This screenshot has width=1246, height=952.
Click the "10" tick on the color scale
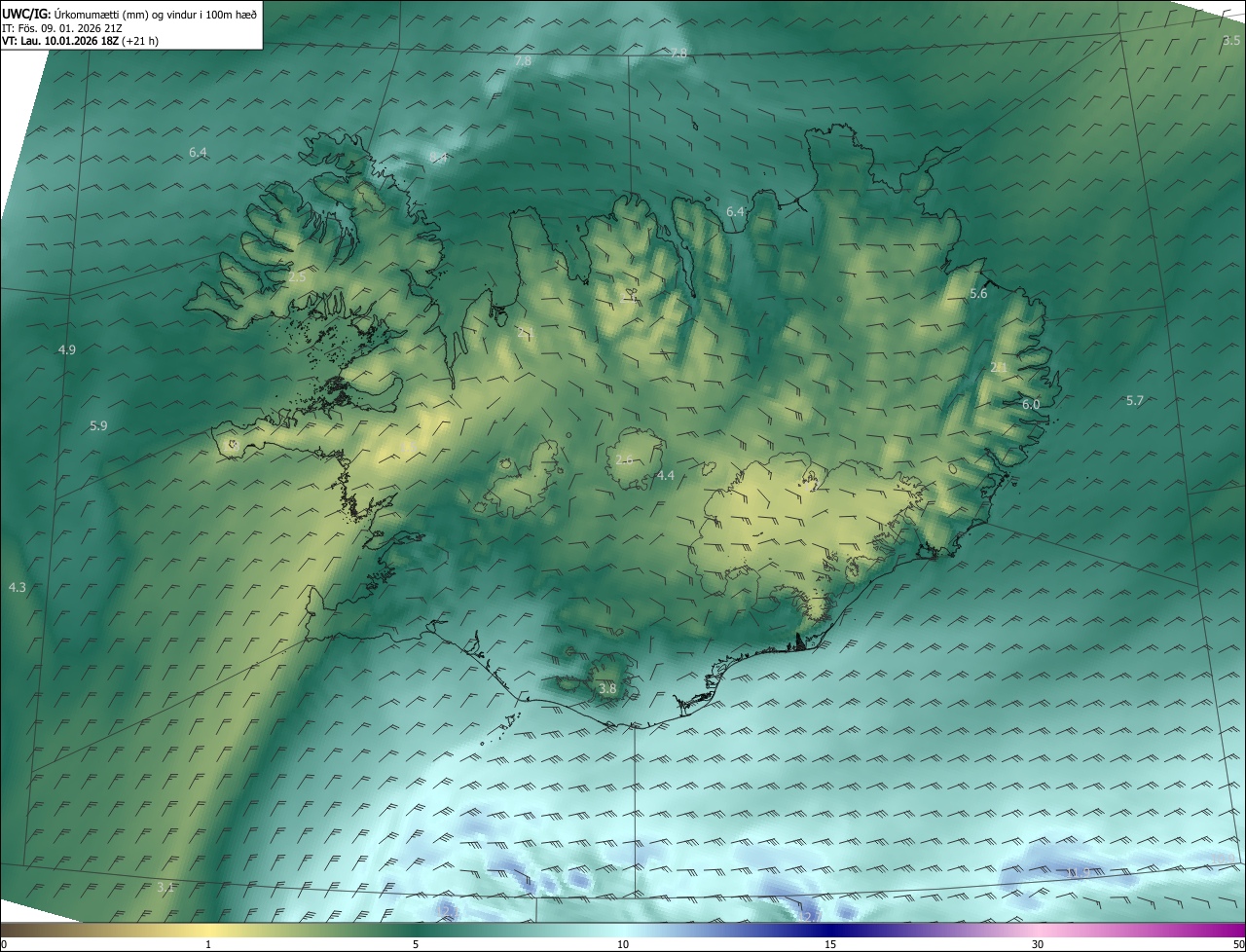click(x=623, y=944)
